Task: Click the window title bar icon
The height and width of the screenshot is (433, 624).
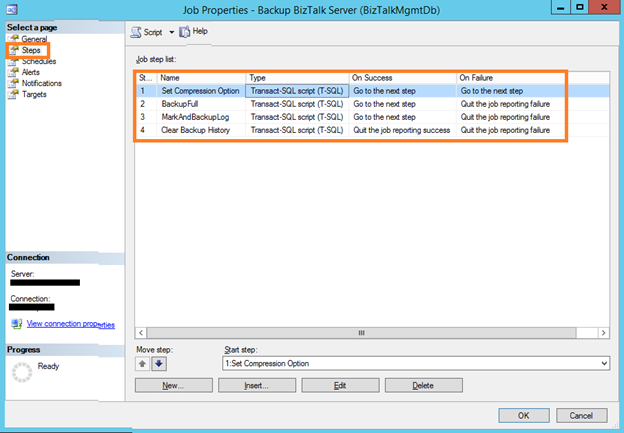Action: click(x=12, y=9)
